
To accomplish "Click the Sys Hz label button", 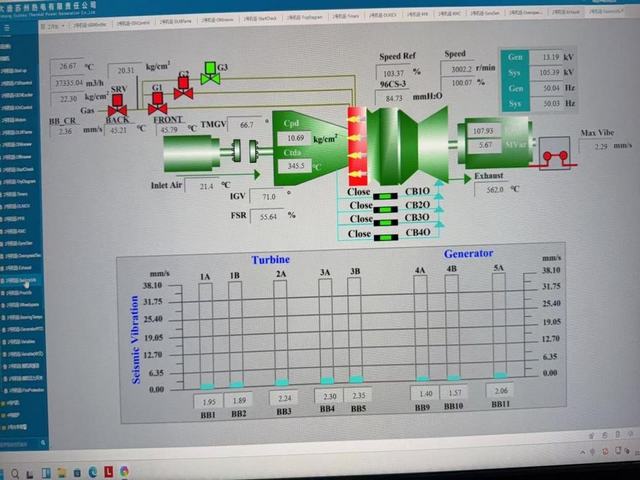I will point(513,103).
